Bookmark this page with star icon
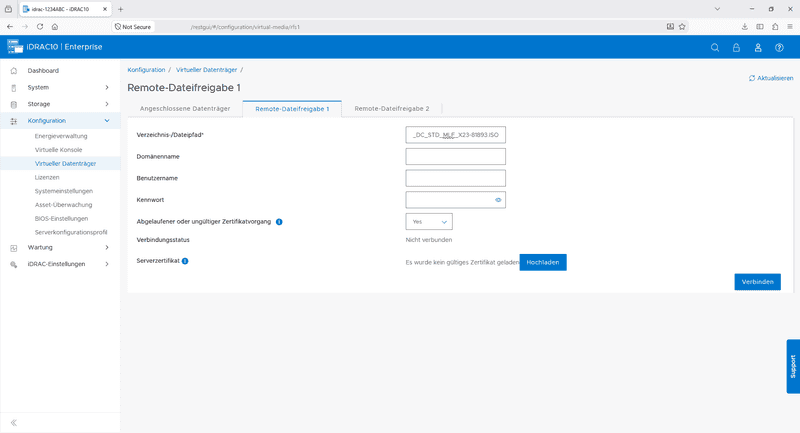800x433 pixels. point(682,27)
